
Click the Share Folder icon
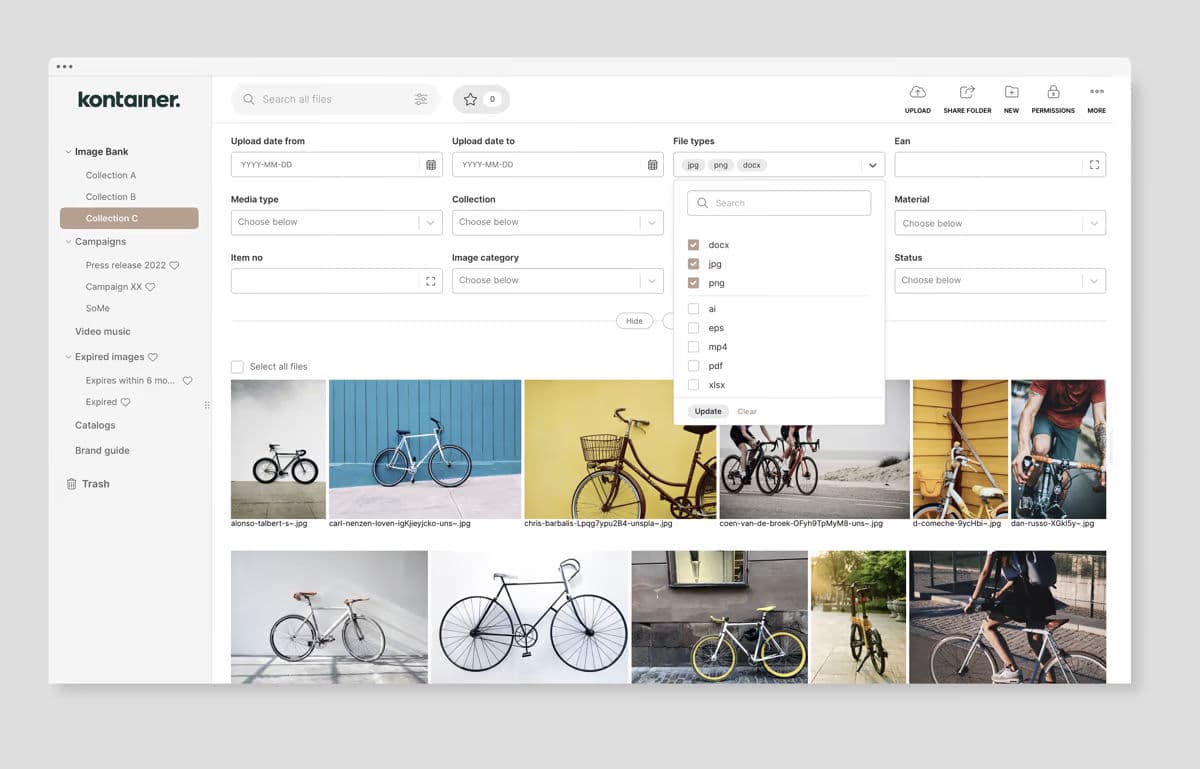tap(967, 92)
